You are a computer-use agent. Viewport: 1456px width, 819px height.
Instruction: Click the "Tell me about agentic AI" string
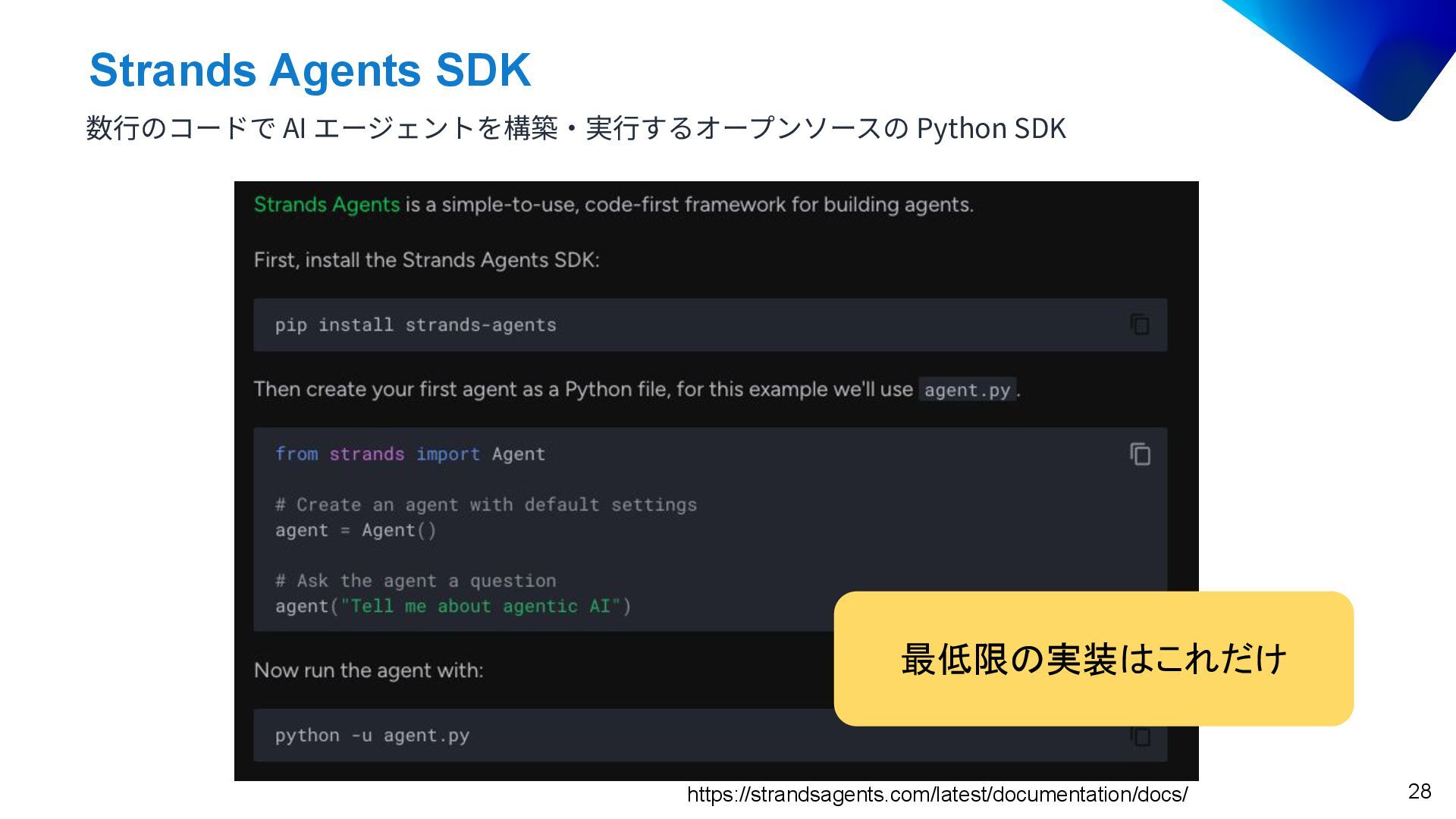tap(481, 607)
